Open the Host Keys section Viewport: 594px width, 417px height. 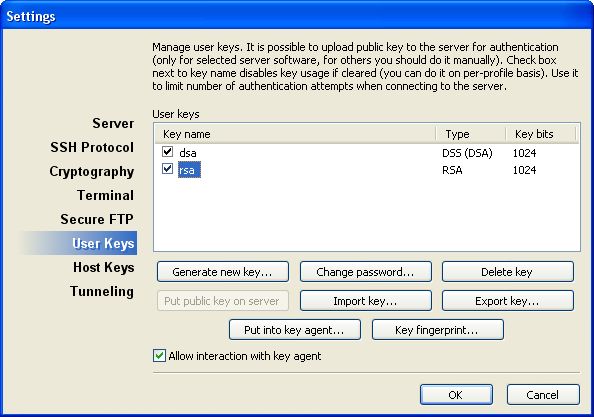[x=104, y=267]
